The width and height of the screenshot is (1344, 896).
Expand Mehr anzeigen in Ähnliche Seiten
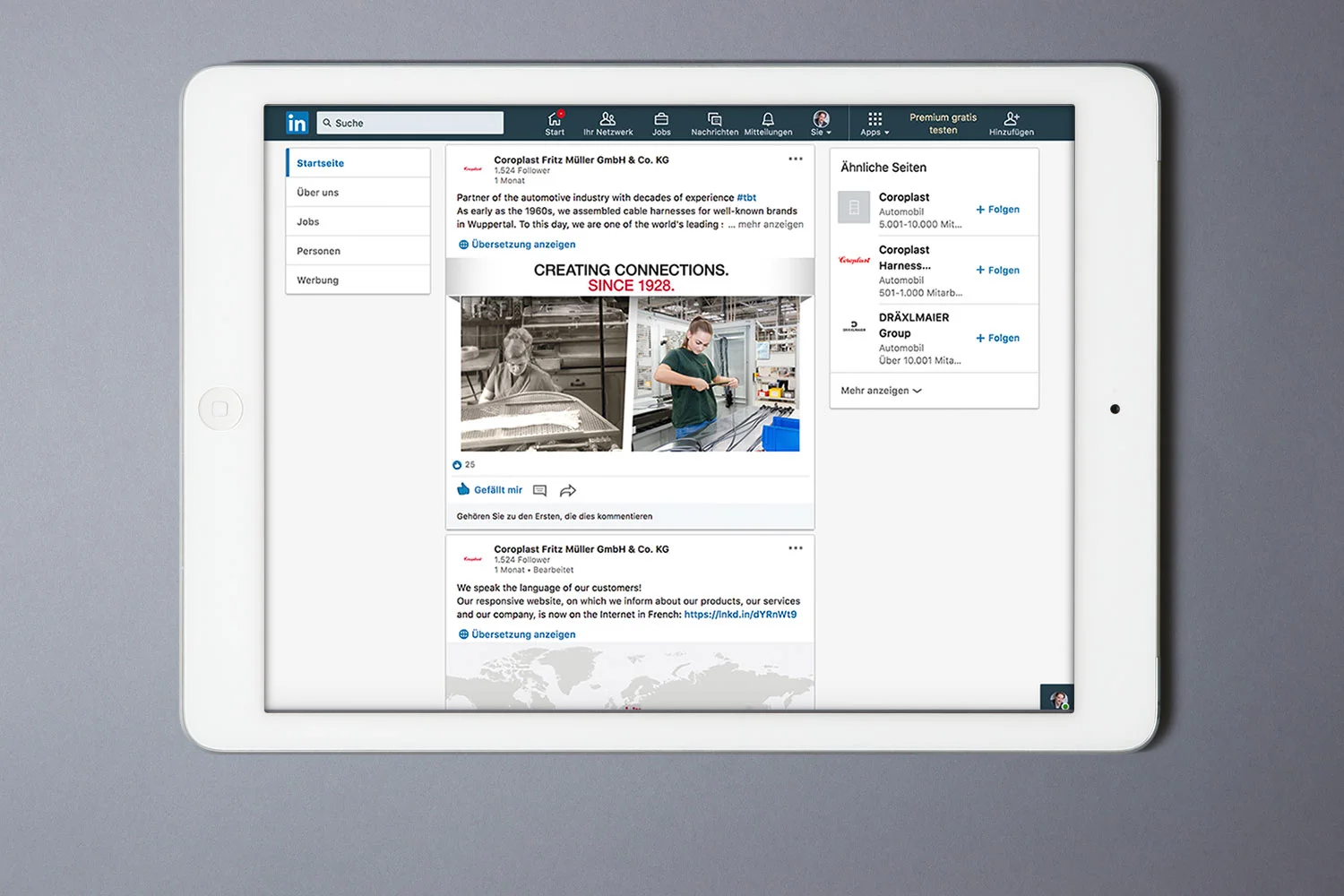point(881,391)
